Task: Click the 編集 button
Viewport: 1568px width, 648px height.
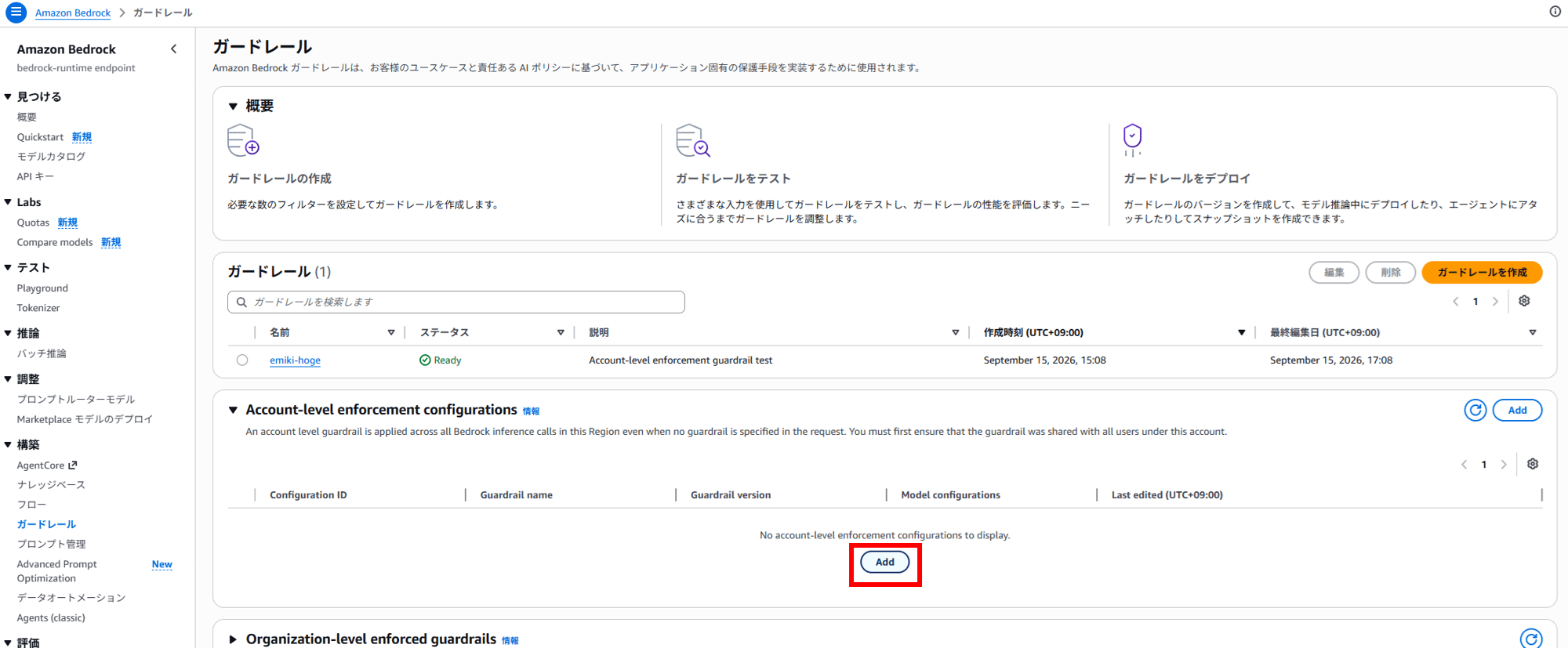Action: (1334, 272)
